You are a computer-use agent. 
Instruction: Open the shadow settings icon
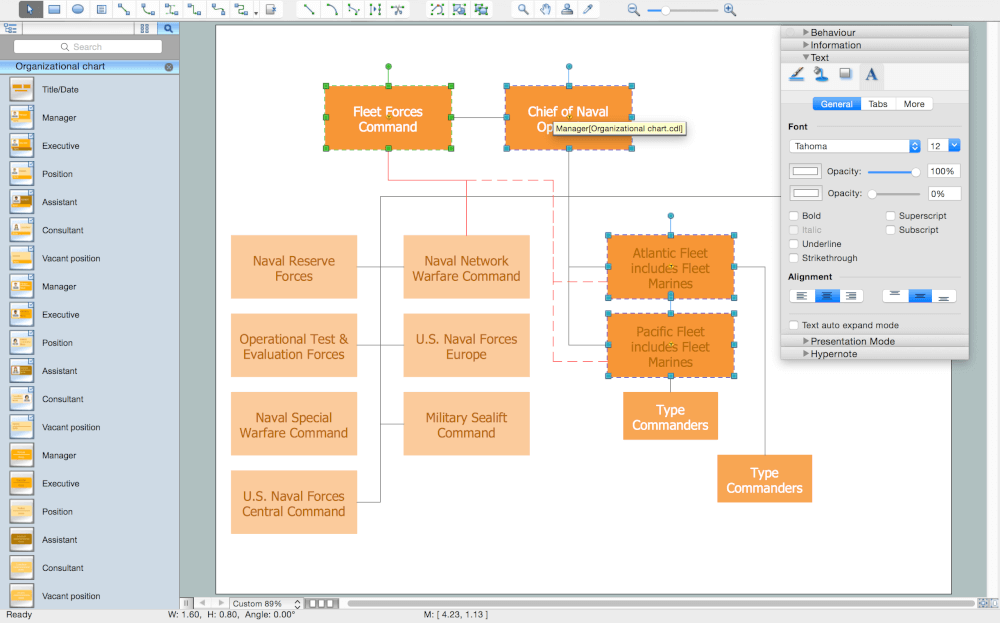click(846, 75)
